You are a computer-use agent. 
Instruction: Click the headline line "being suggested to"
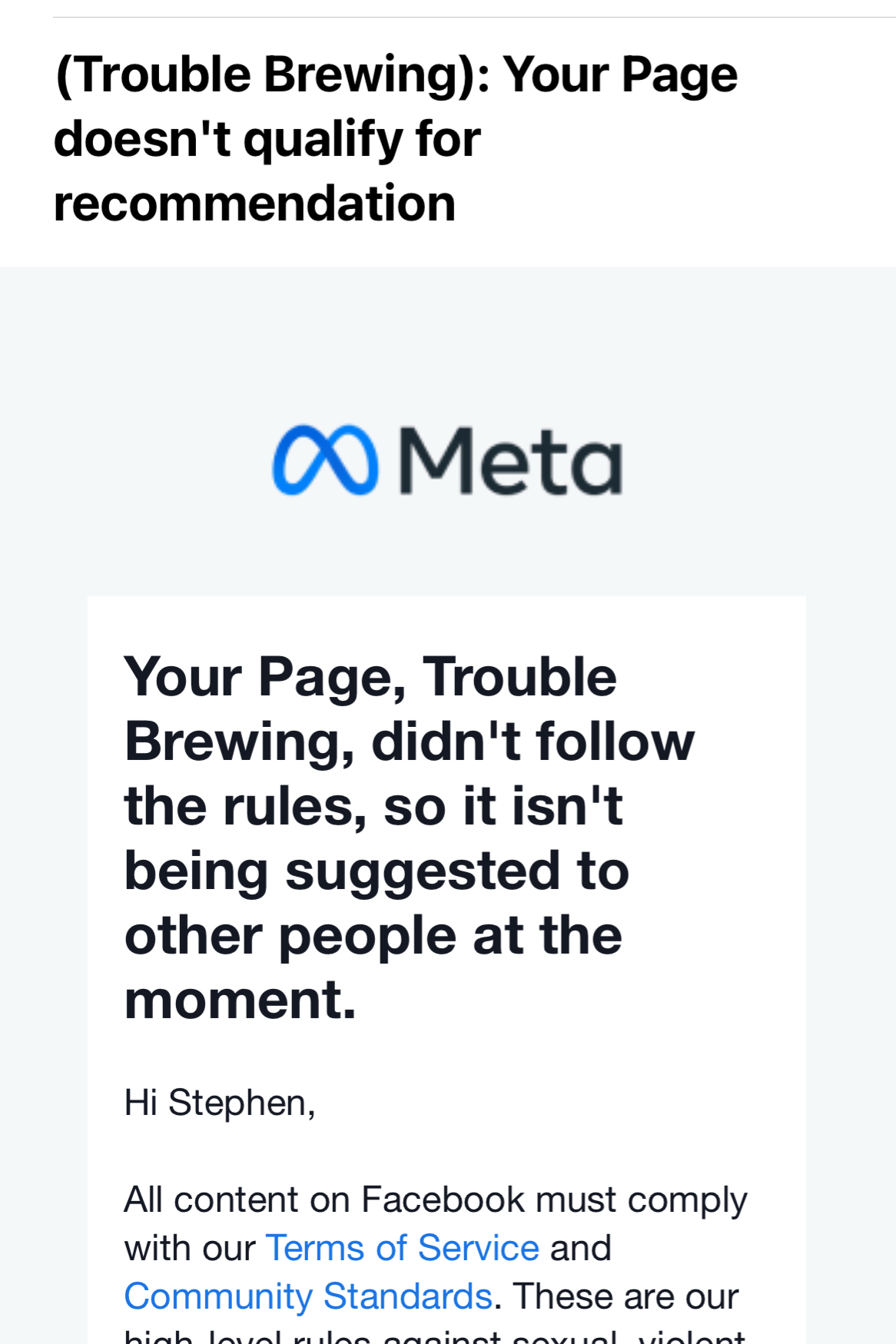point(377,871)
